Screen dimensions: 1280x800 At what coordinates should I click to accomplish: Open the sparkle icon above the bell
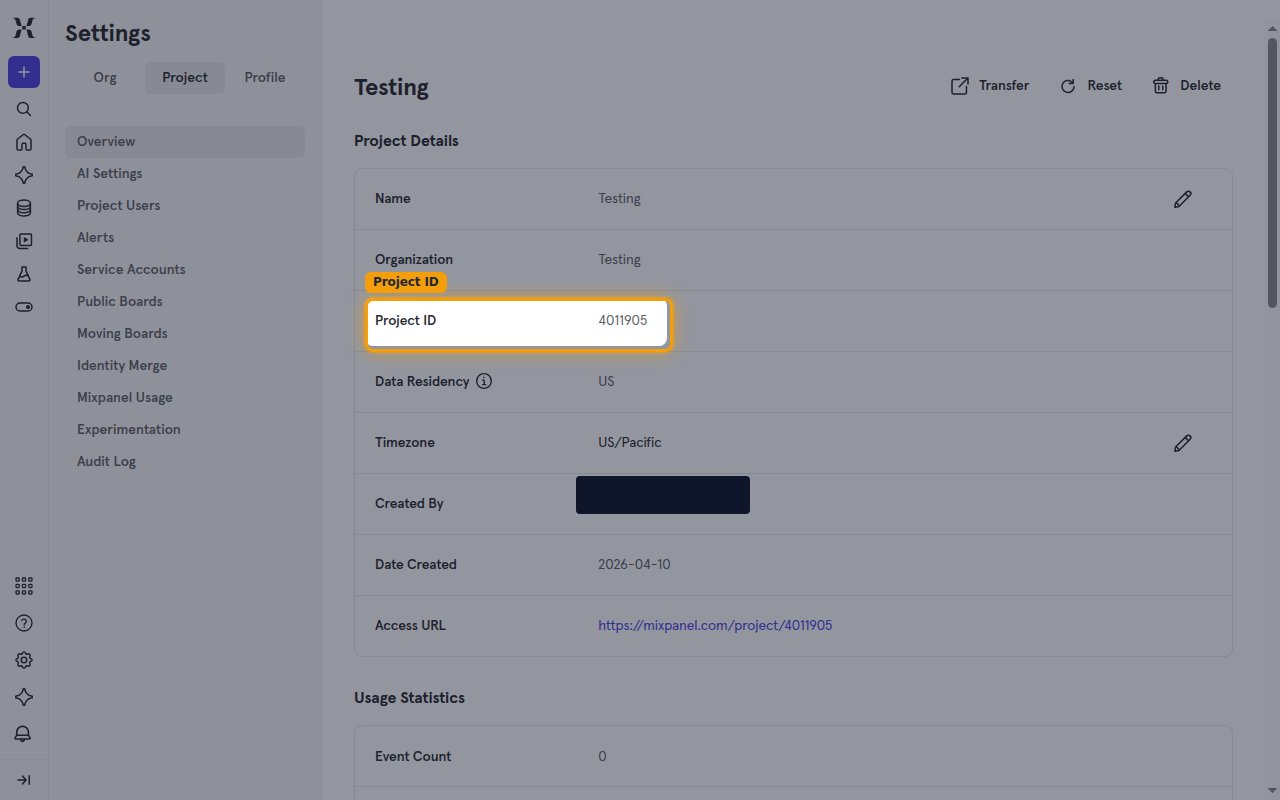coord(24,697)
